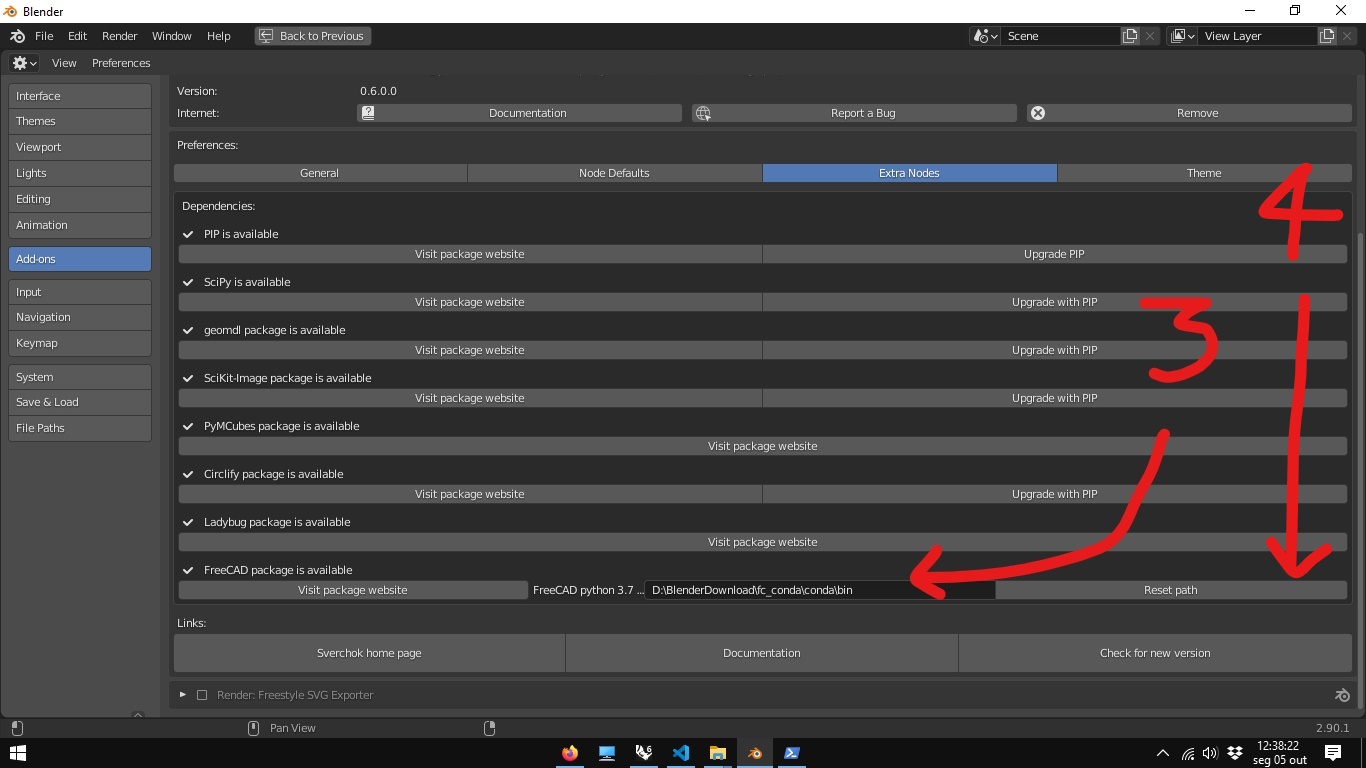Viewport: 1366px width, 768px height.
Task: Expand the Freestyle SVG Exporter add-on entry
Action: pos(183,695)
